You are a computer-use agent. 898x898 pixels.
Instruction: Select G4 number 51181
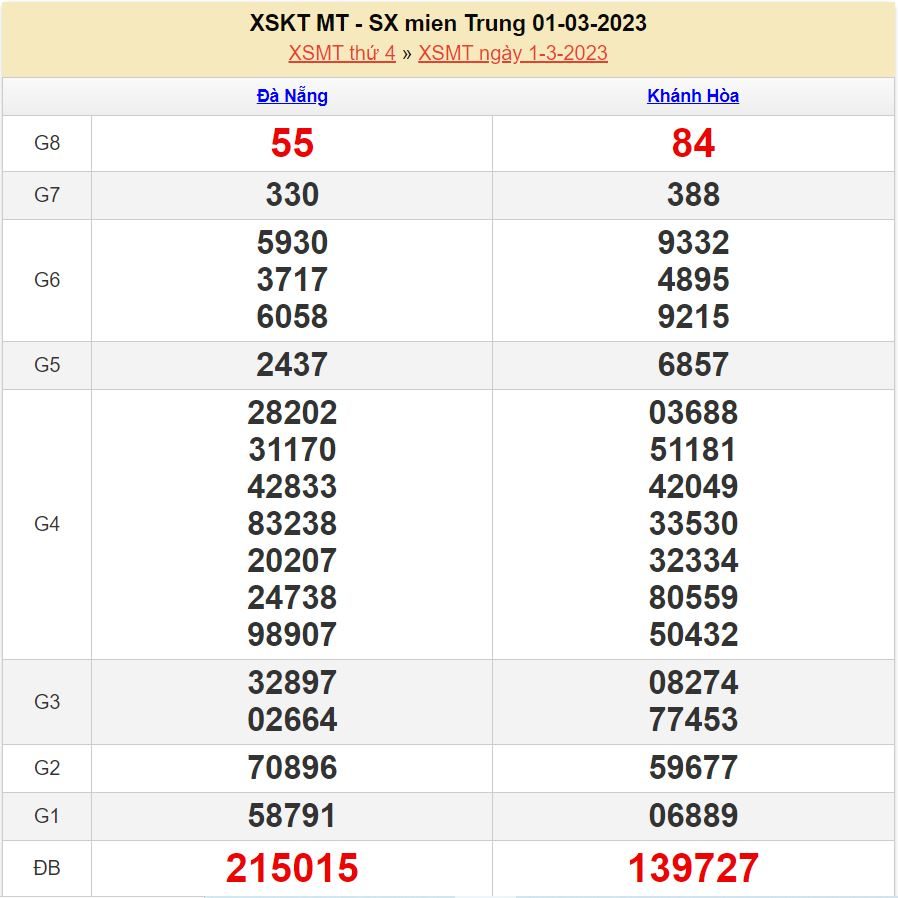point(693,450)
